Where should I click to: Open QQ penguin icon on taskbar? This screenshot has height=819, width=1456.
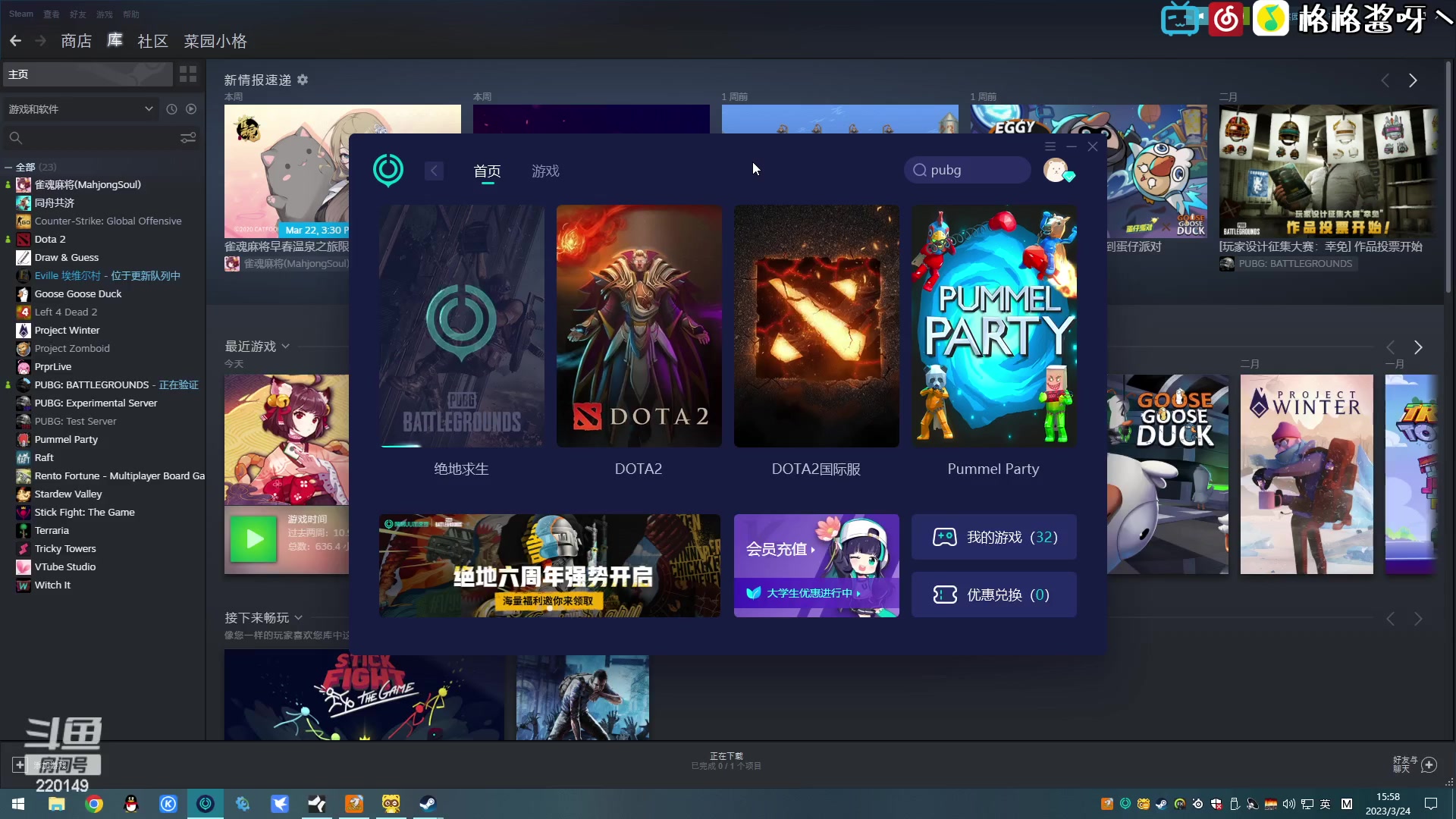click(x=131, y=804)
